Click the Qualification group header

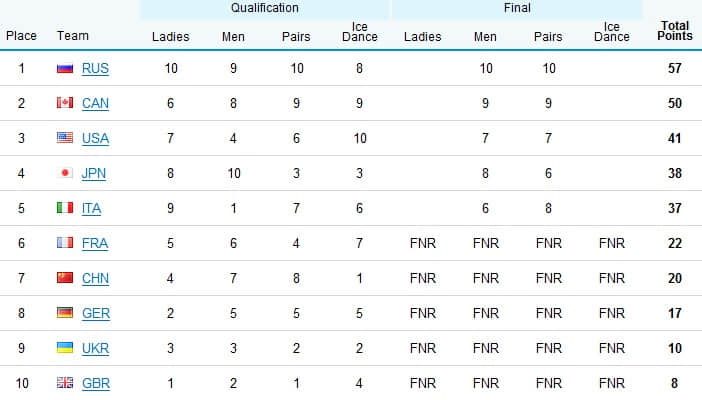pyautogui.click(x=265, y=8)
